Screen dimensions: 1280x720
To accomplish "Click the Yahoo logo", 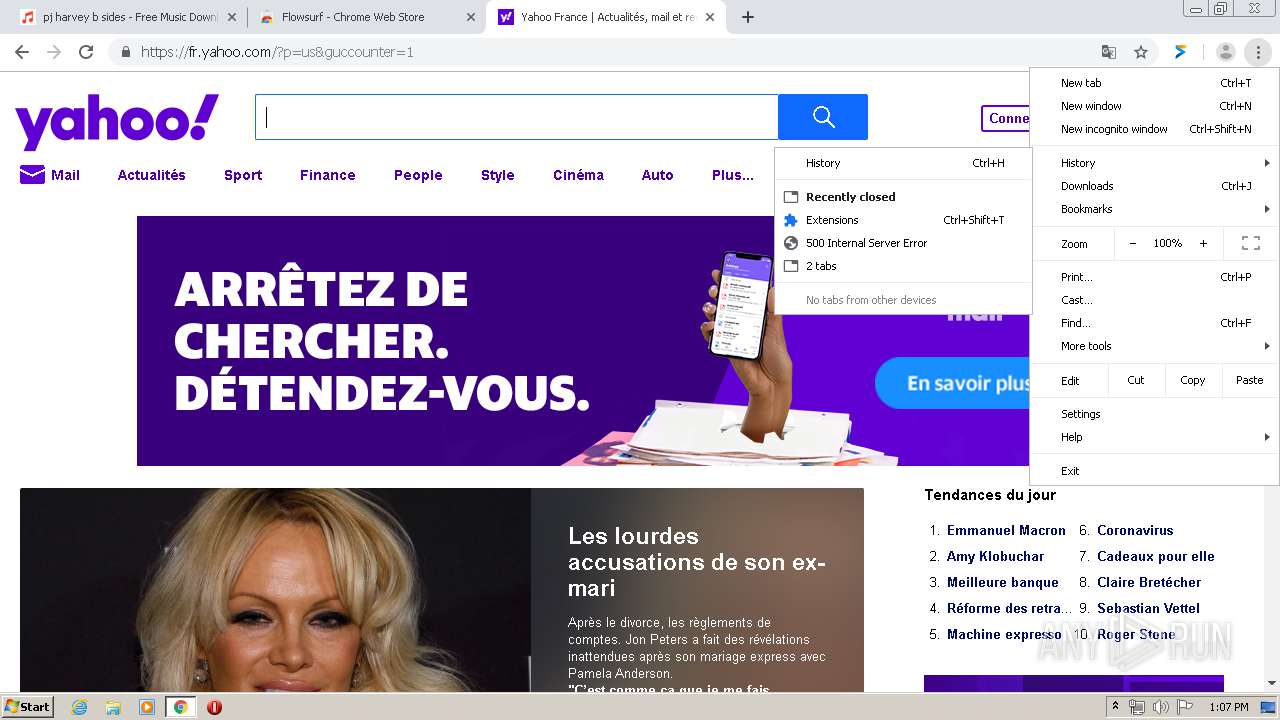I will (117, 122).
